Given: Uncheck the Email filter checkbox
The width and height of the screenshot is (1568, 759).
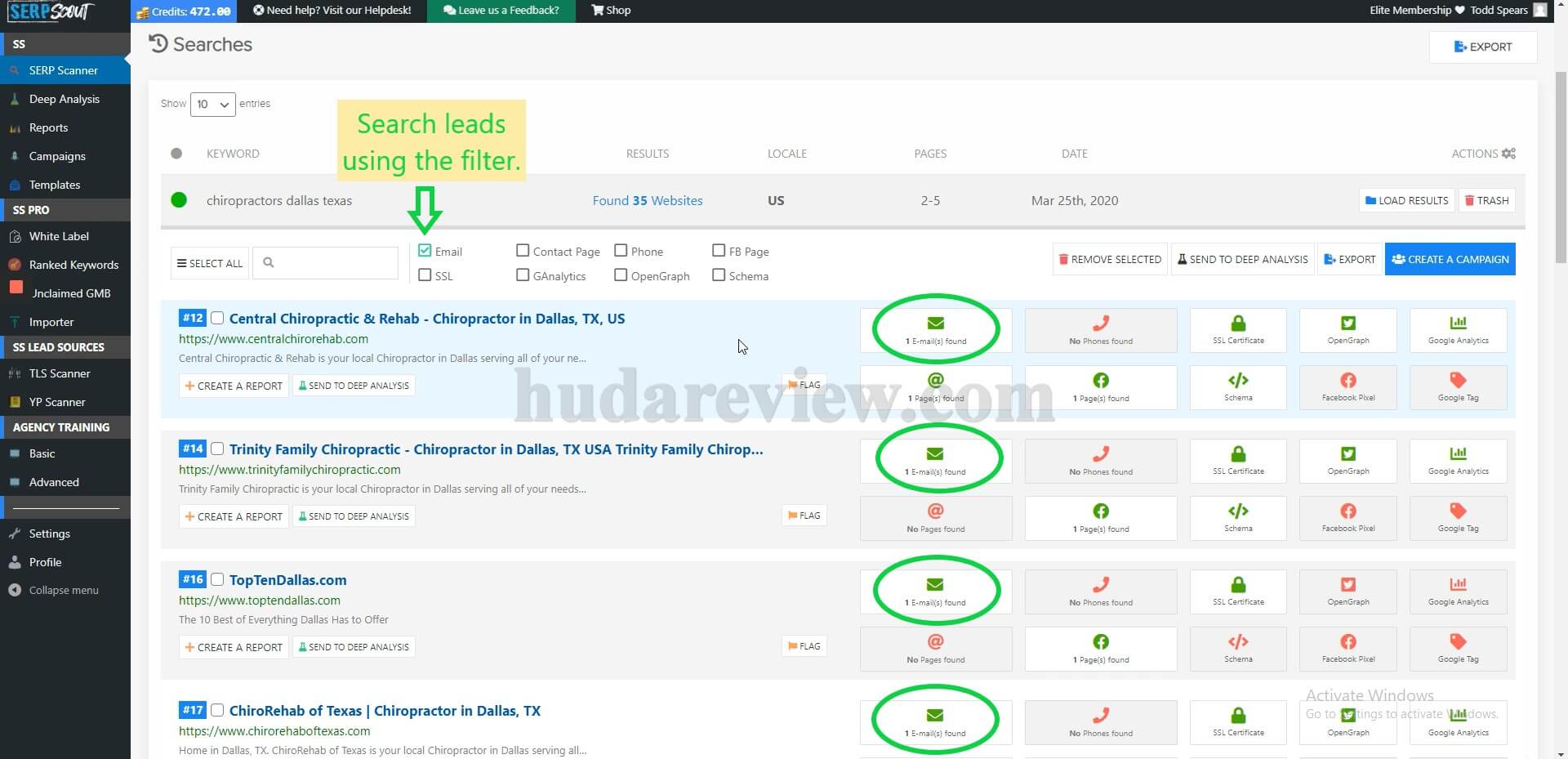Looking at the screenshot, I should tap(424, 250).
